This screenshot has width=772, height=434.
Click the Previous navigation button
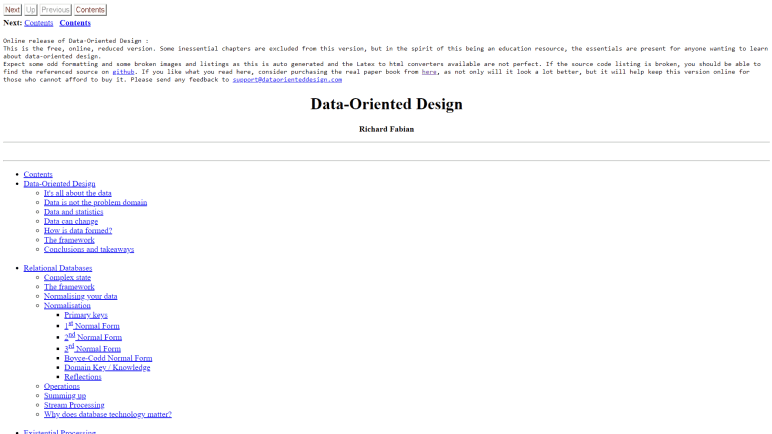(55, 10)
